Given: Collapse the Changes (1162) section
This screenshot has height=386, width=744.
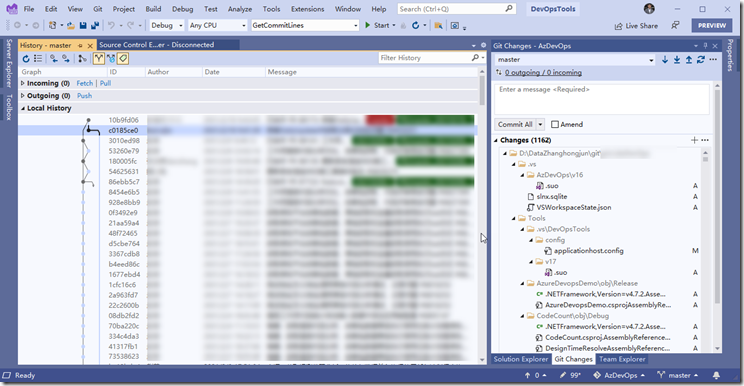Looking at the screenshot, I should [496, 140].
